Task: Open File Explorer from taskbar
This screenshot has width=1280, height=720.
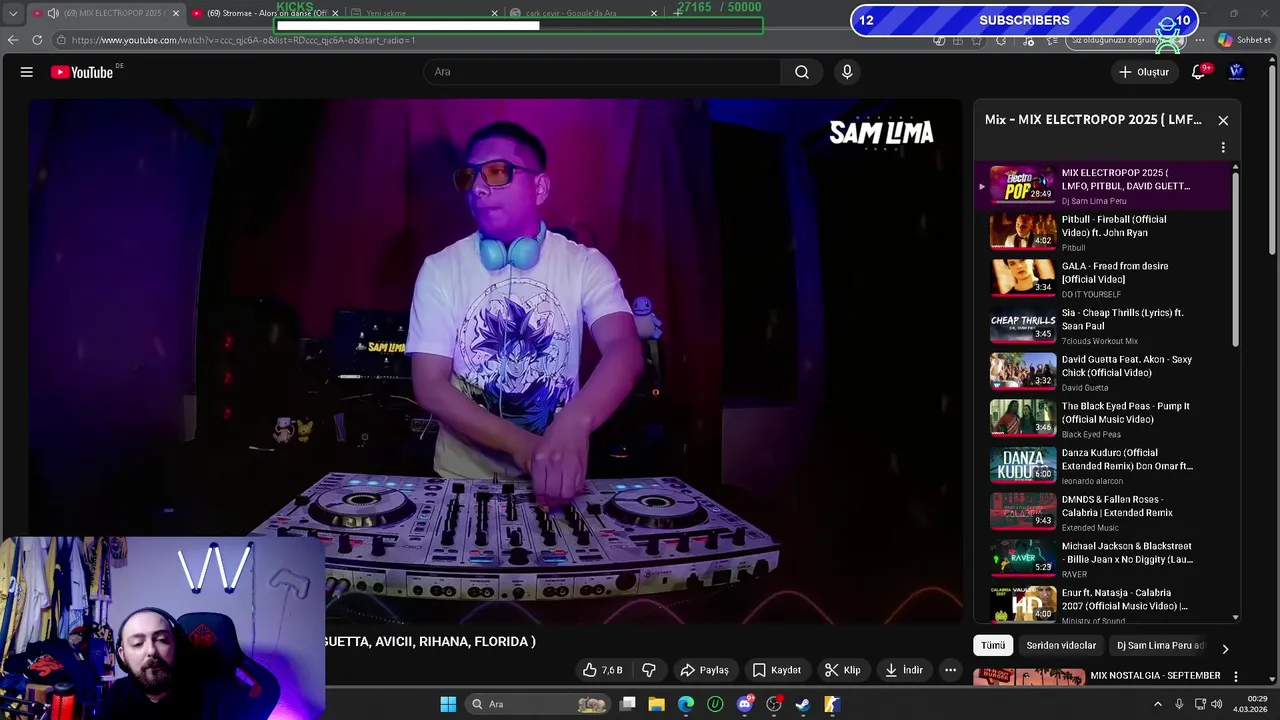Action: coord(656,704)
